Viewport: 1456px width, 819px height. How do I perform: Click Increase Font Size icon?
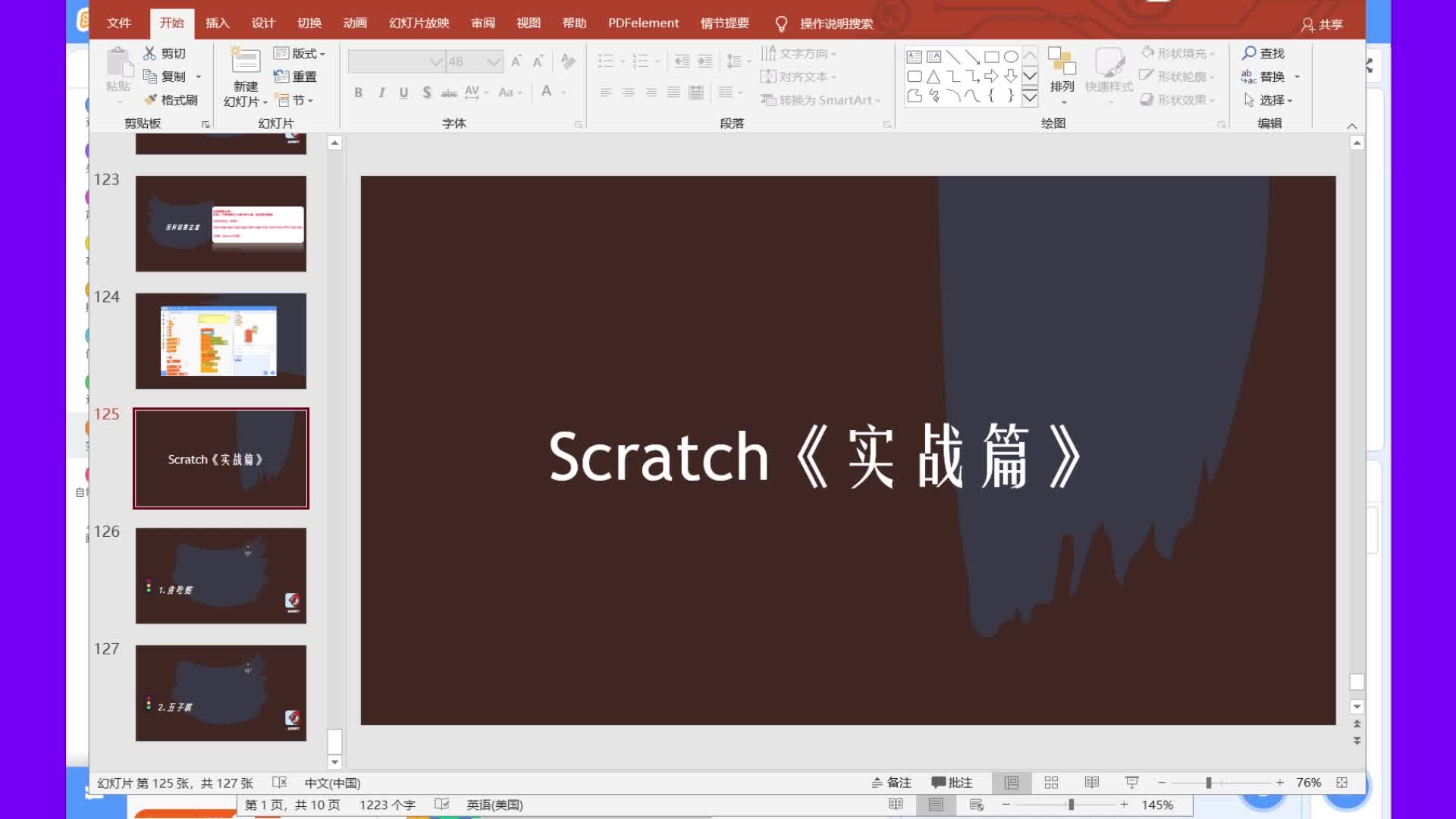coord(516,61)
